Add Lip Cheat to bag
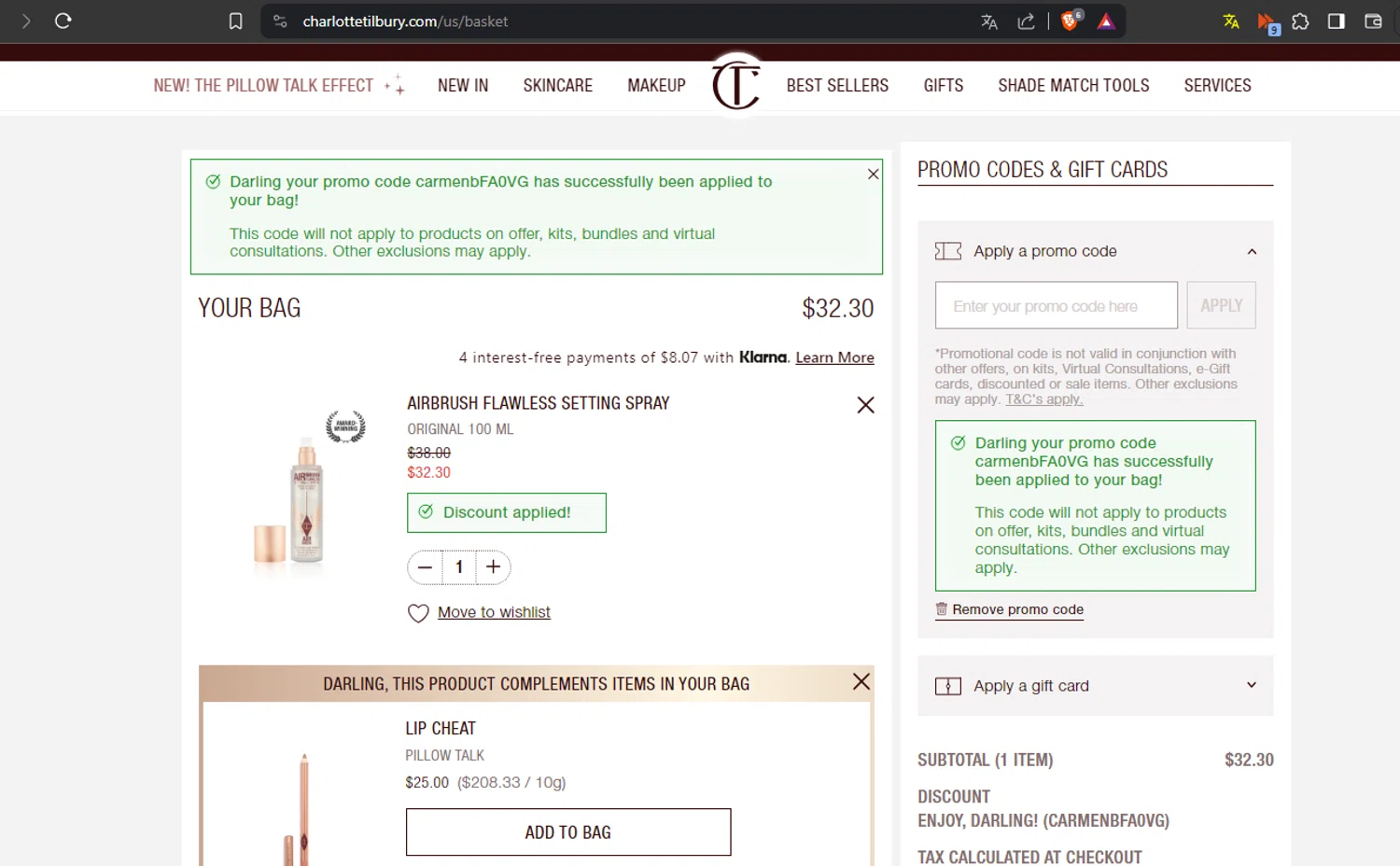Image resolution: width=1400 pixels, height=866 pixels. (x=568, y=832)
